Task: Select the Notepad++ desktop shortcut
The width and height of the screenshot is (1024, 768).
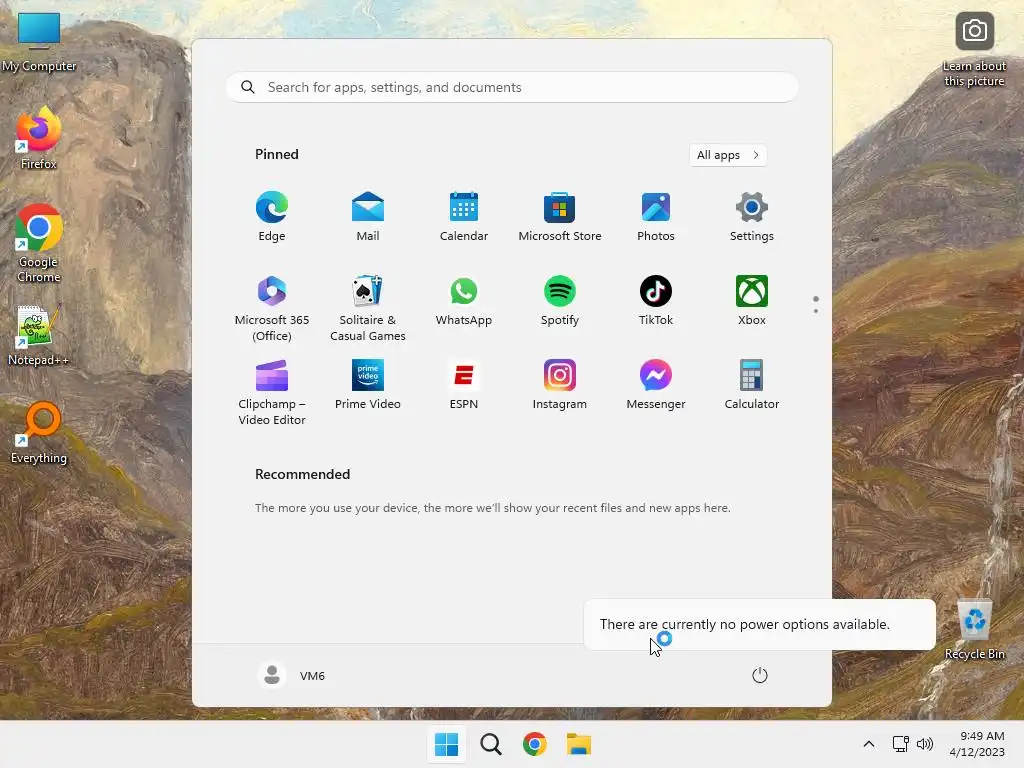Action: tap(39, 336)
